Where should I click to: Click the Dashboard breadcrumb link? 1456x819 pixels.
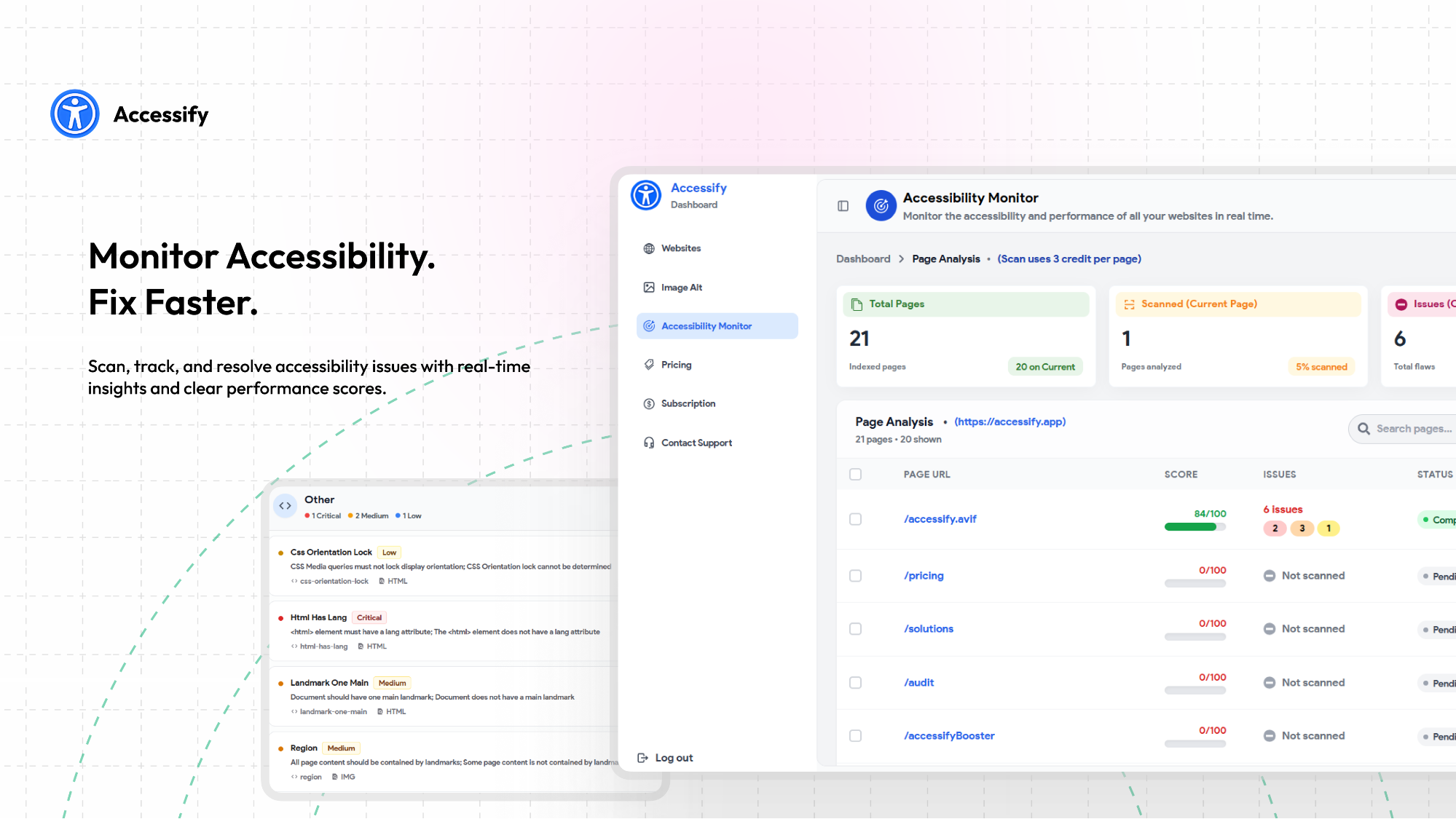pyautogui.click(x=863, y=259)
